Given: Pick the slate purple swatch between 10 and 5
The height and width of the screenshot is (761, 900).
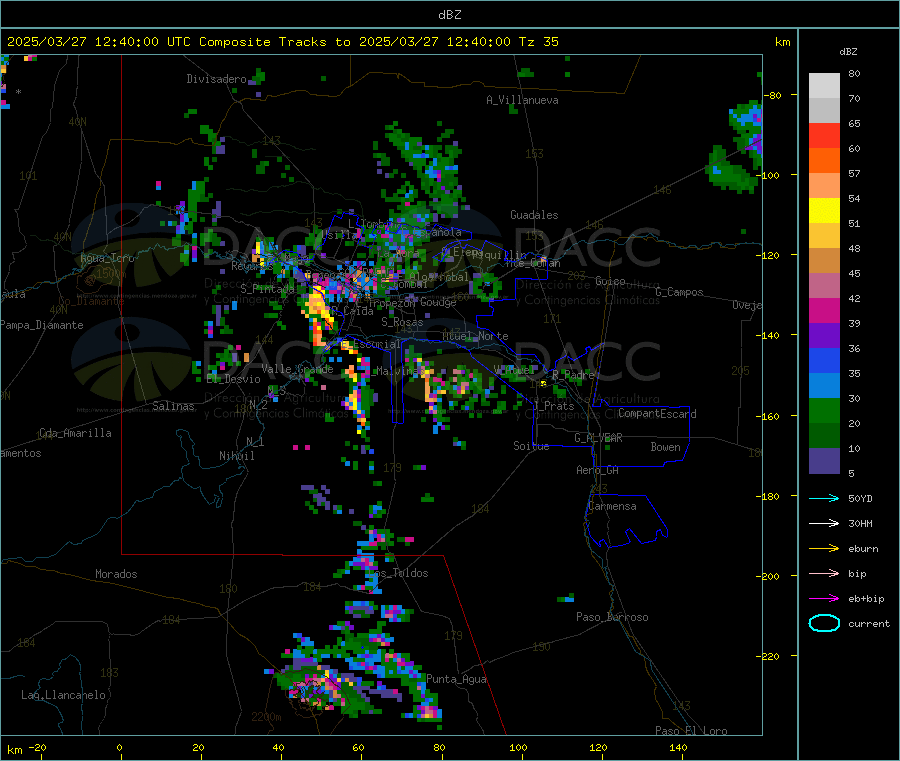Looking at the screenshot, I should point(824,461).
